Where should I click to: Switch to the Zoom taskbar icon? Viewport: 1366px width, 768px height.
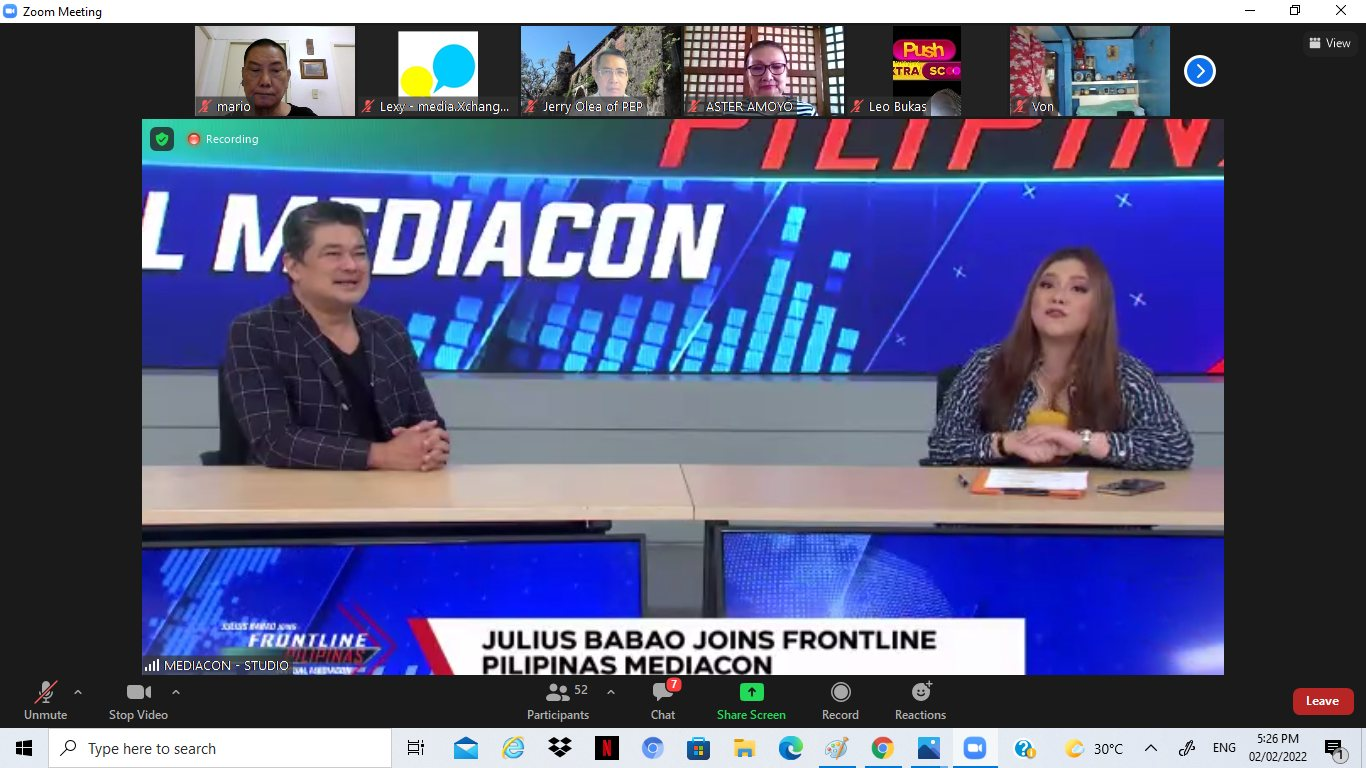pyautogui.click(x=974, y=748)
